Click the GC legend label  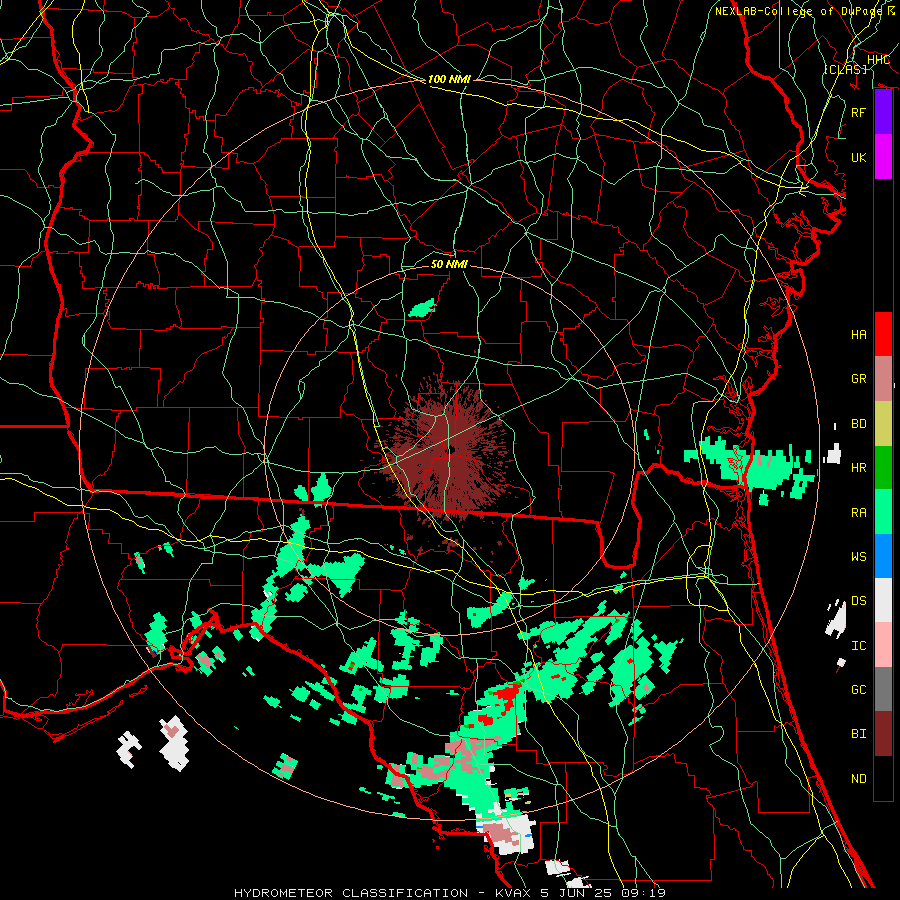(x=859, y=690)
